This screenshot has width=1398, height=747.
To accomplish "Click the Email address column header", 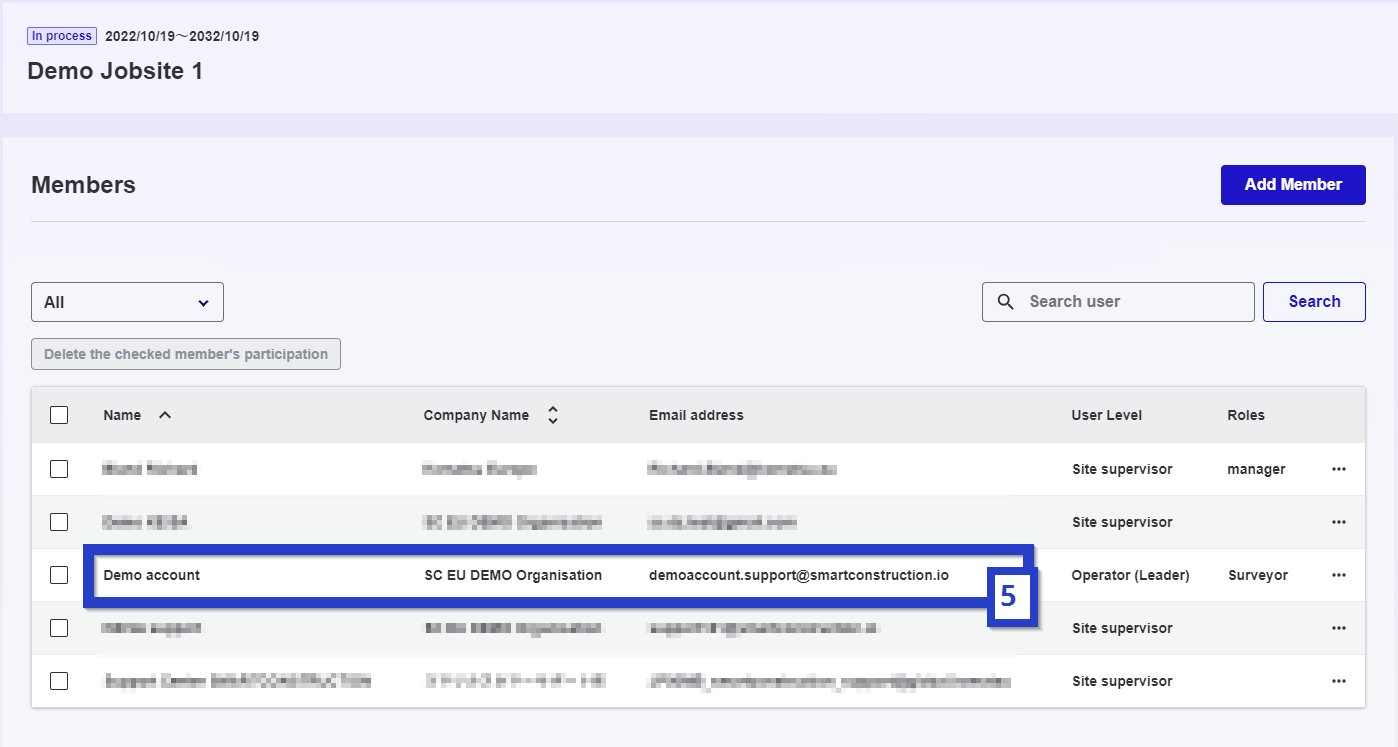I will [x=696, y=415].
